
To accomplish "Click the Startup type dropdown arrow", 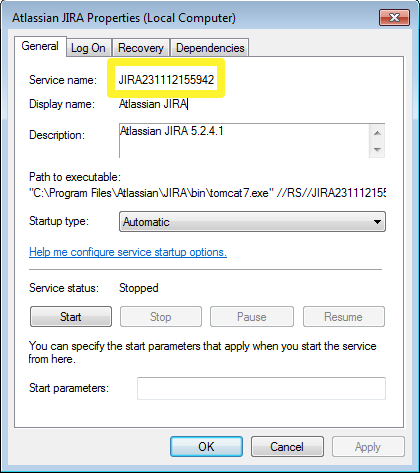I will click(377, 222).
